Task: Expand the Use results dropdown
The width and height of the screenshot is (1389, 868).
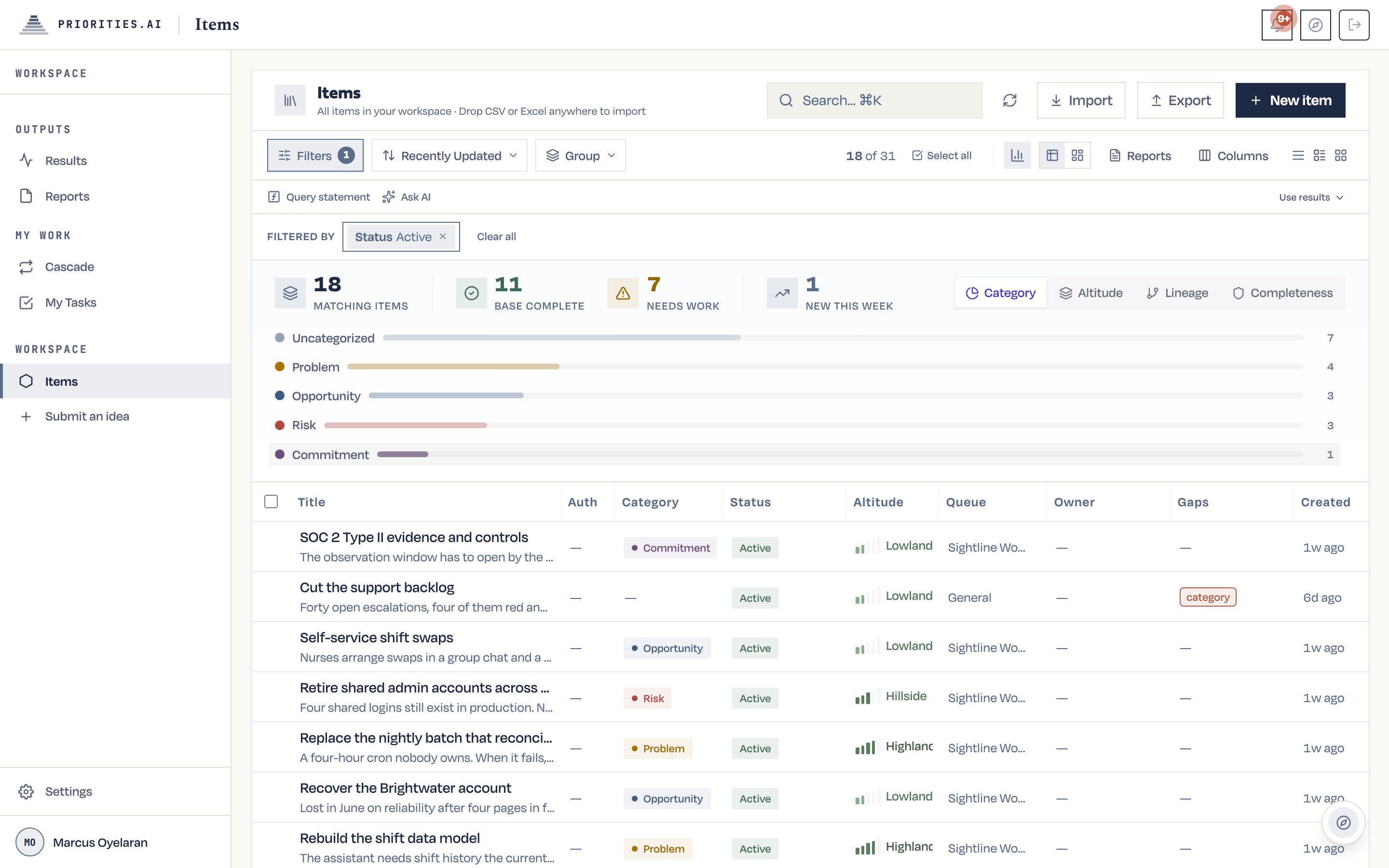Action: pos(1311,197)
